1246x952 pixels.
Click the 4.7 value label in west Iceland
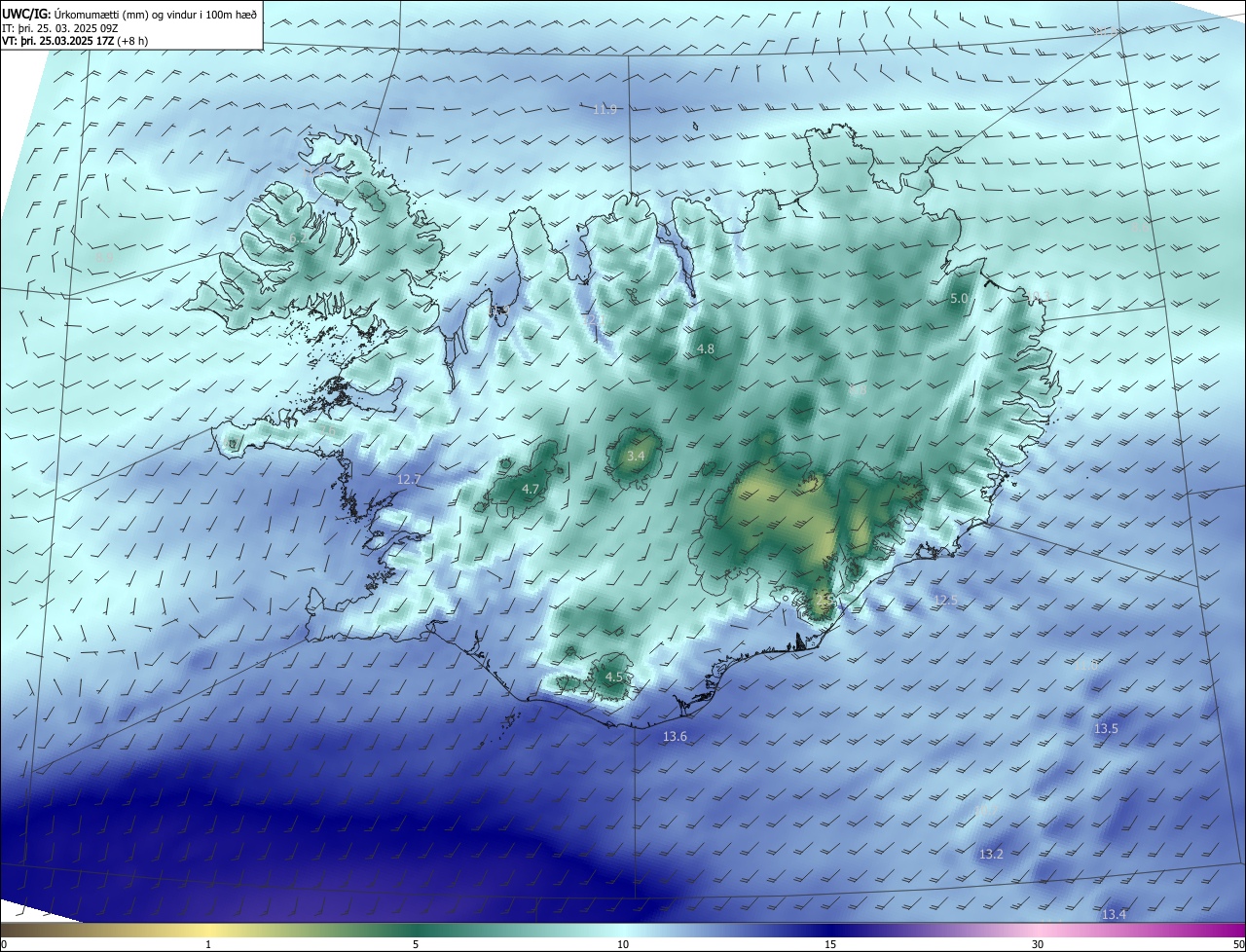531,489
